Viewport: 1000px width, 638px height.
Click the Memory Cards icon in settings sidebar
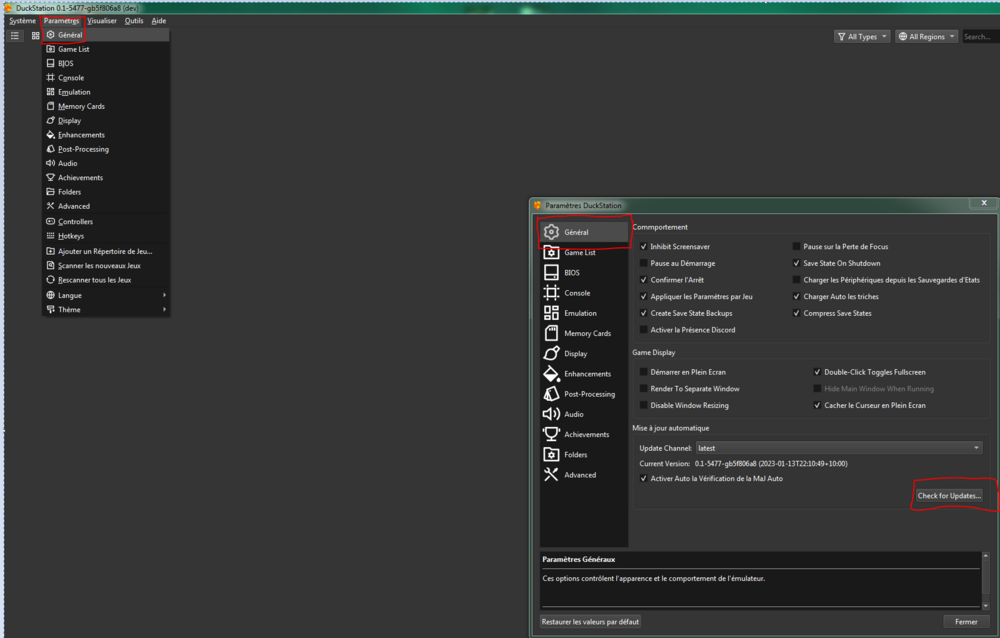point(551,333)
